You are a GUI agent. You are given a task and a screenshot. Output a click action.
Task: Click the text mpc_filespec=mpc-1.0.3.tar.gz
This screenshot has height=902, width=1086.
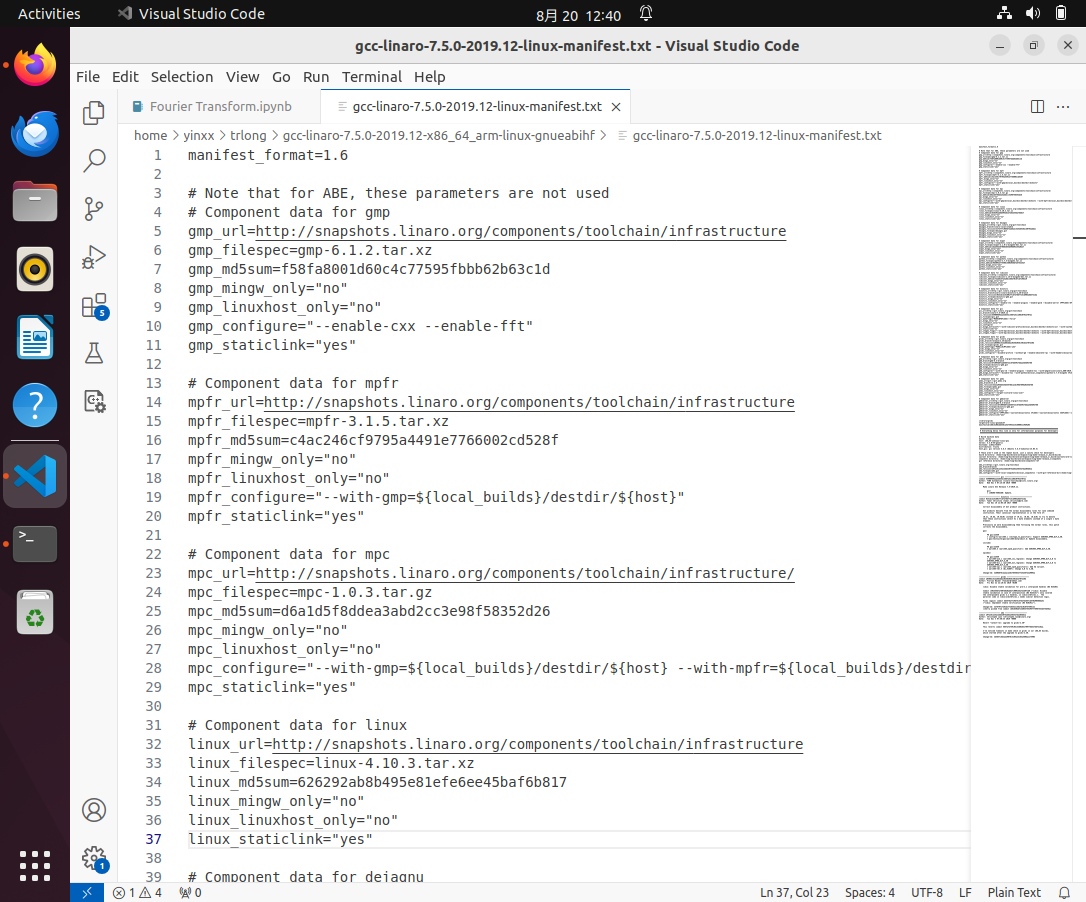(x=310, y=593)
